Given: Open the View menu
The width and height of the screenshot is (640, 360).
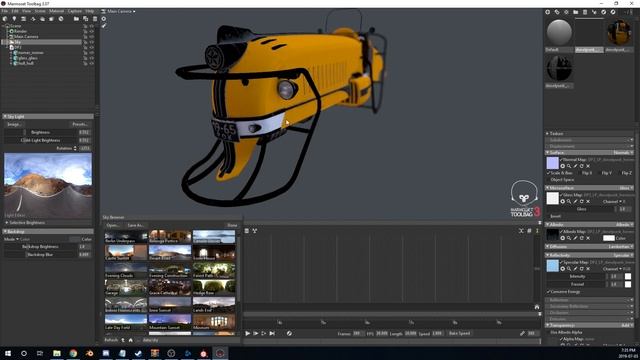Looking at the screenshot, I should [x=26, y=11].
